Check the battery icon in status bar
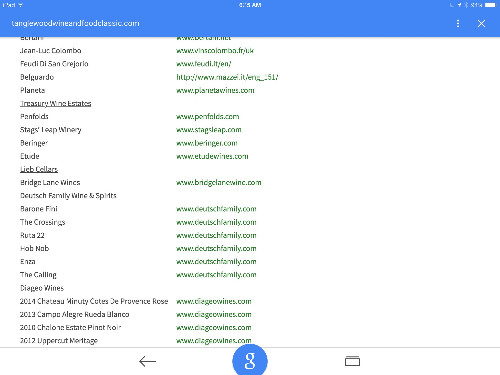 [x=490, y=5]
